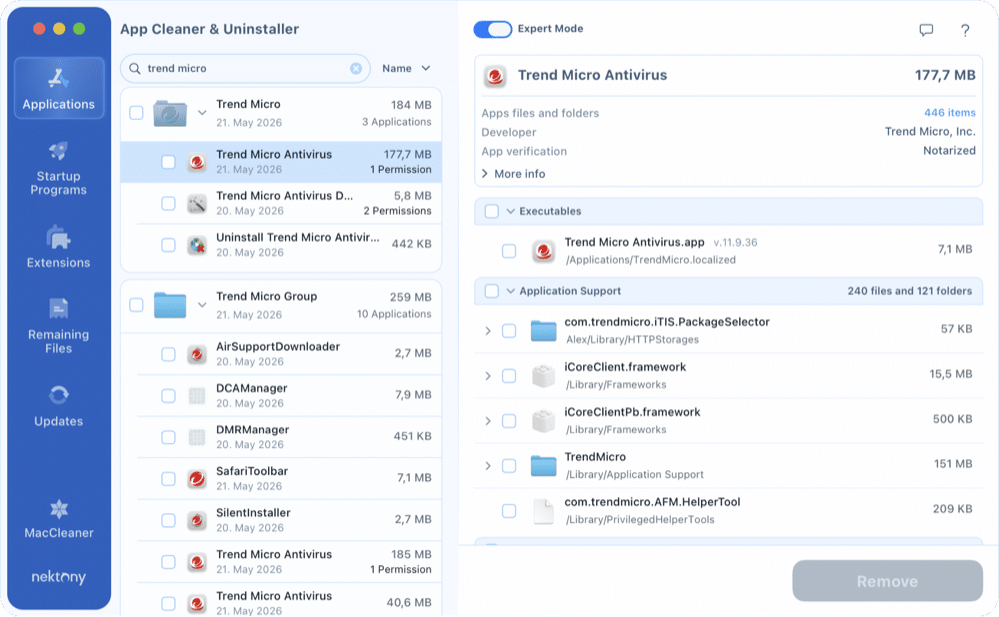Expand More info details
This screenshot has height=617, width=999.
513,173
